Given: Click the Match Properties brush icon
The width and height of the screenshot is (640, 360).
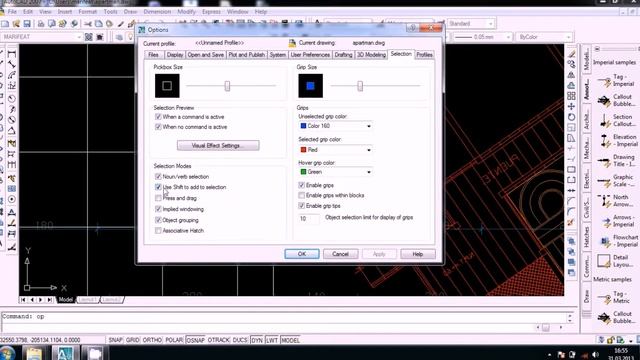Looking at the screenshot, I should (x=121, y=24).
